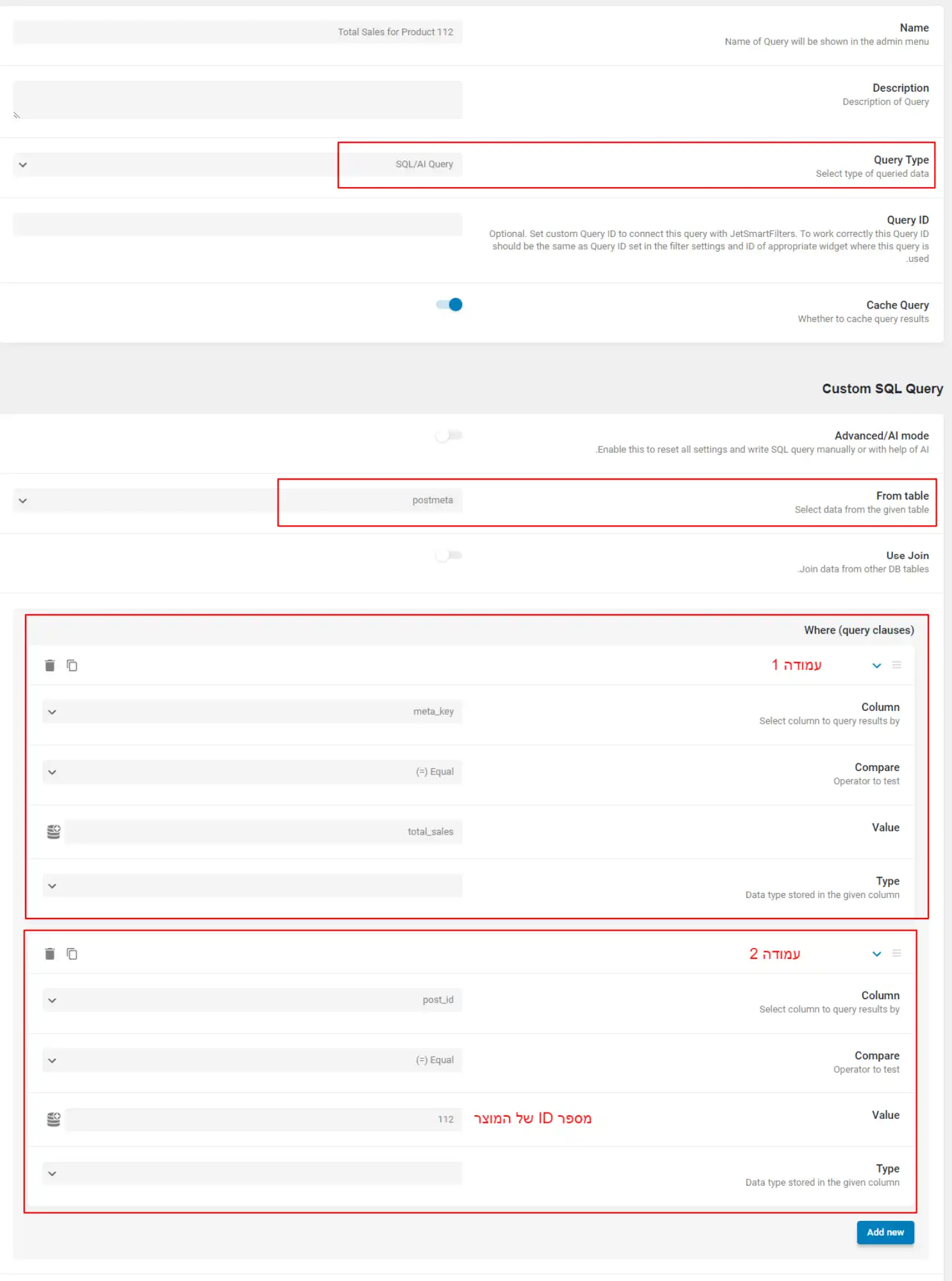Click the Name field Total Sales for Product 112
This screenshot has width=952, height=1281.
[238, 32]
